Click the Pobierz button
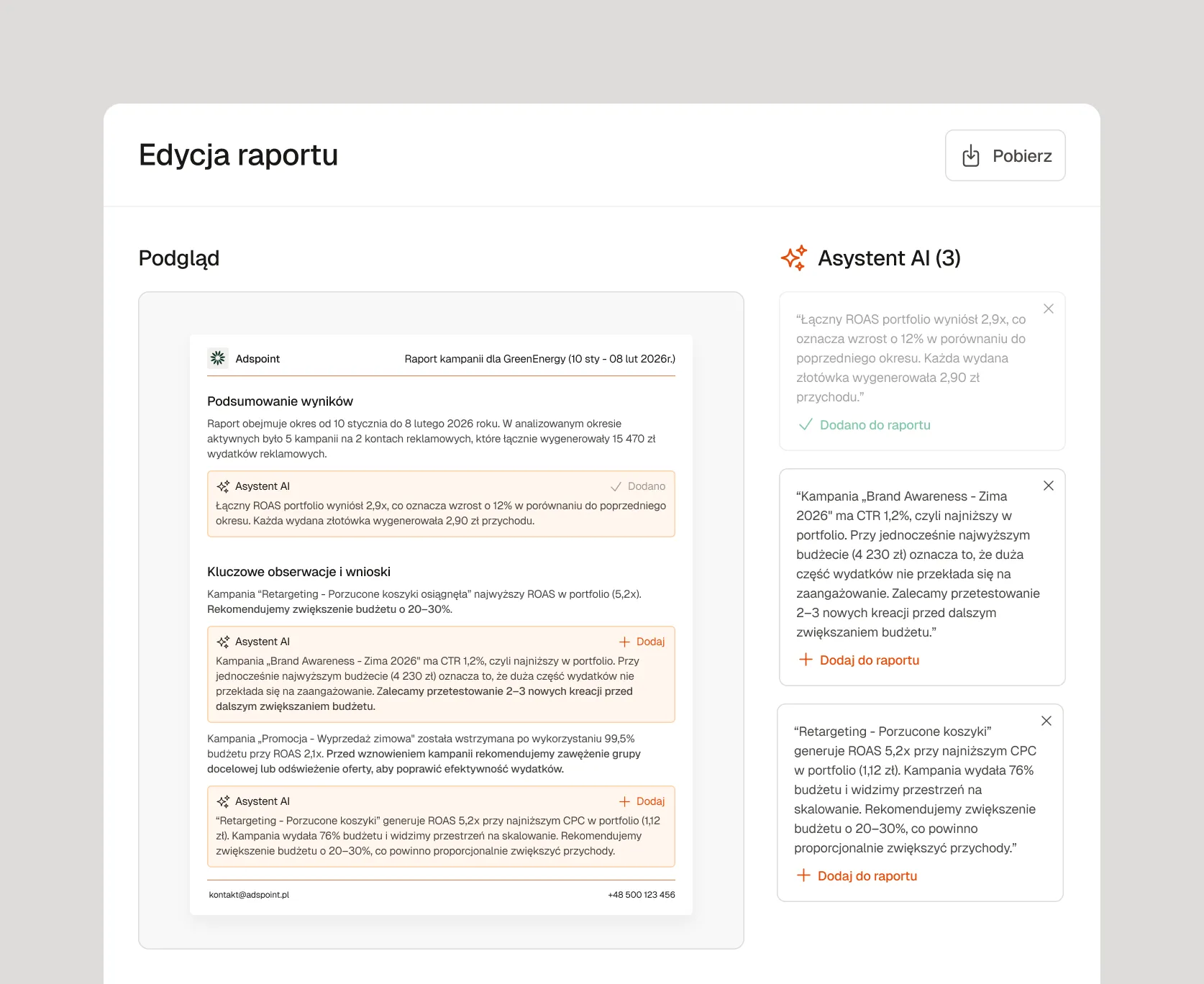Image resolution: width=1204 pixels, height=984 pixels. pos(1005,155)
